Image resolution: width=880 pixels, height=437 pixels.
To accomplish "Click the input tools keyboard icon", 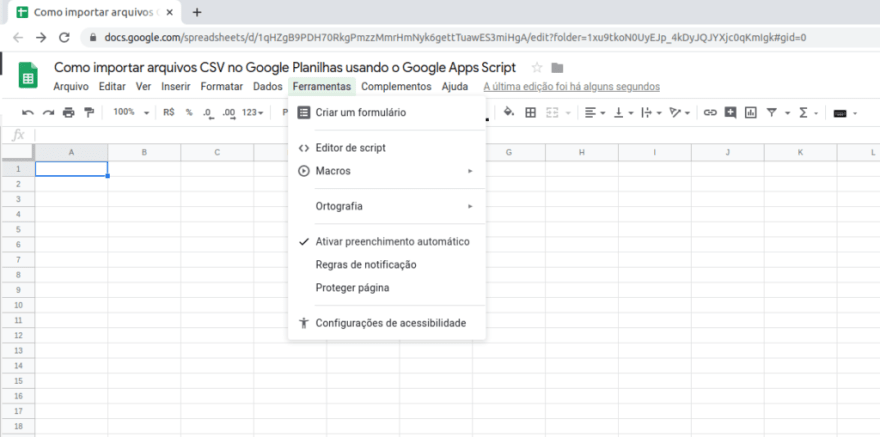I will click(840, 113).
